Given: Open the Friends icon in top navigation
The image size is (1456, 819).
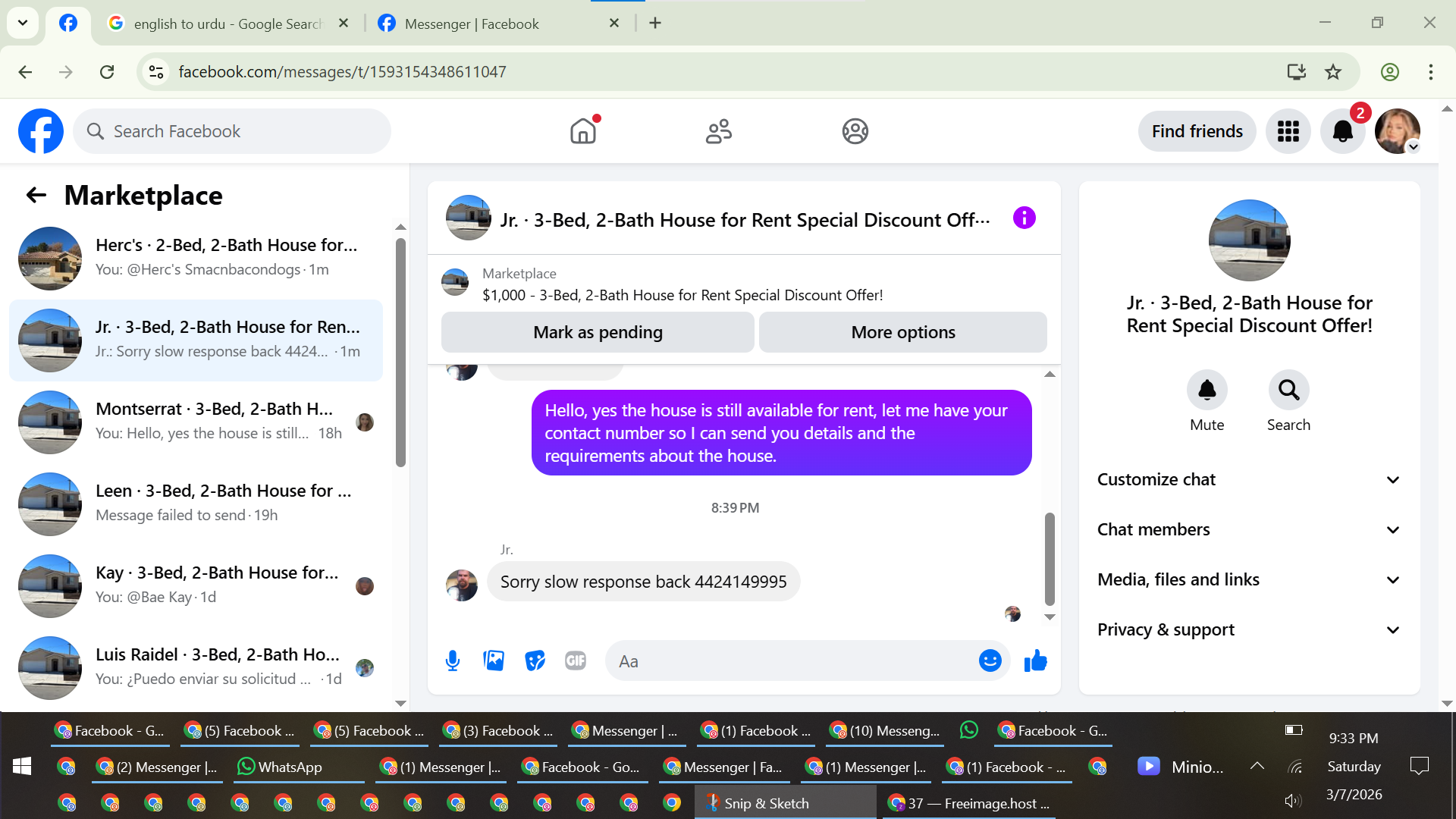Looking at the screenshot, I should pyautogui.click(x=719, y=131).
